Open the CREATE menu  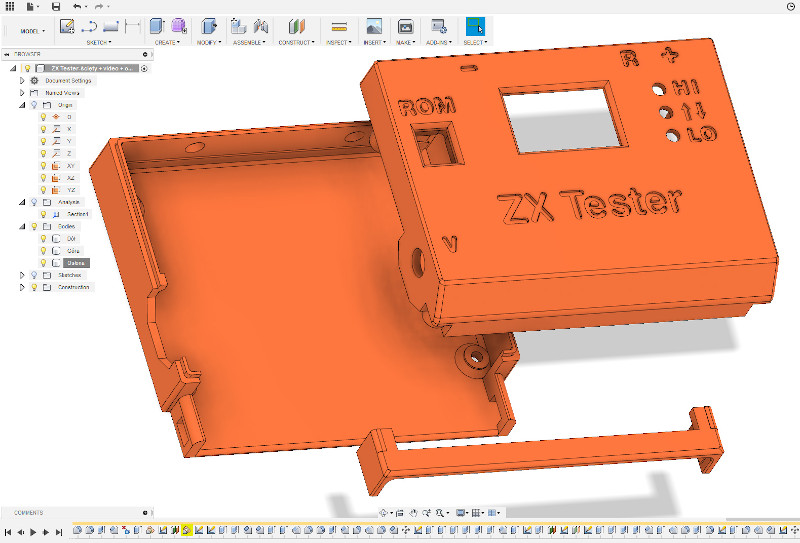click(x=167, y=42)
